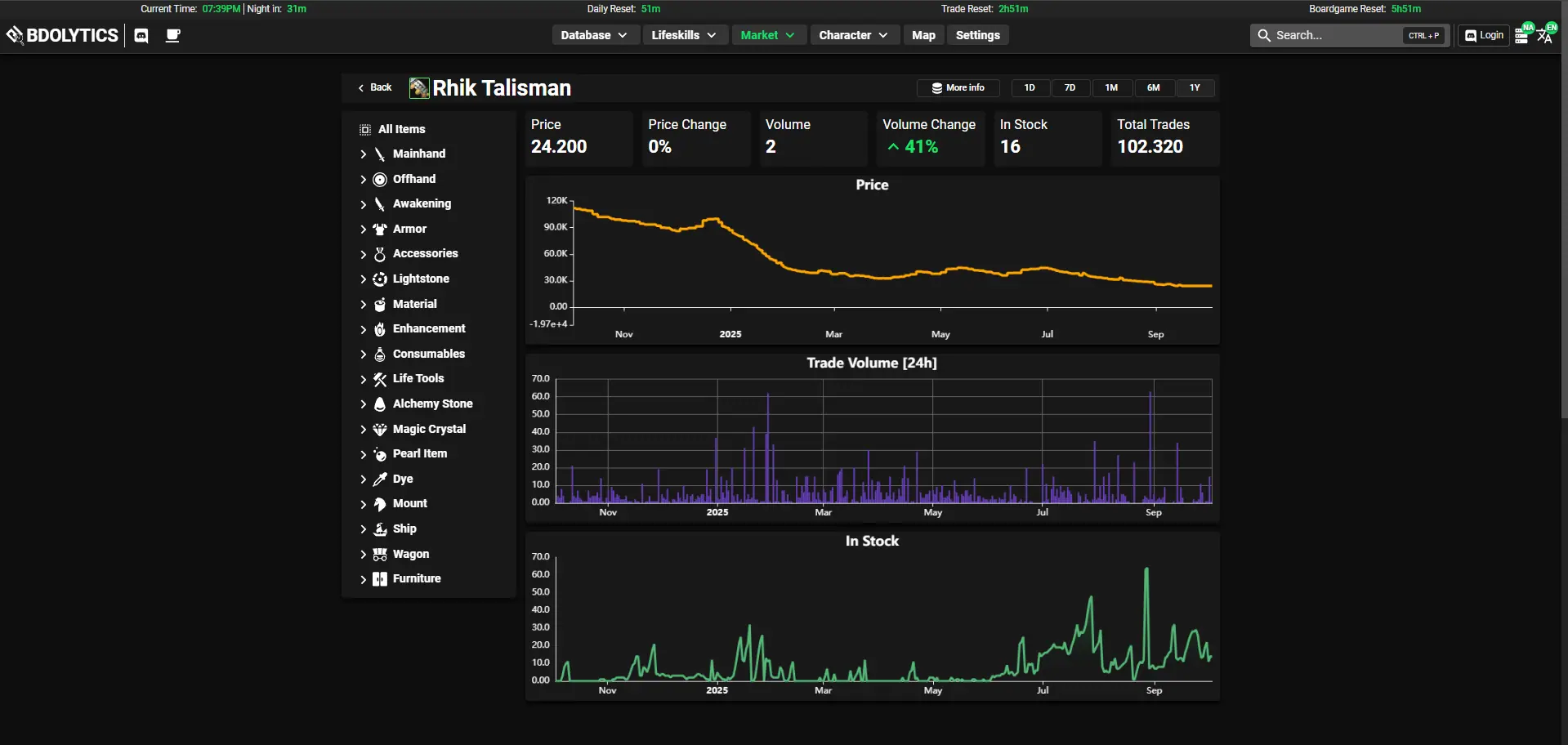Expand the Character dropdown
1568x745 pixels.
tap(854, 35)
